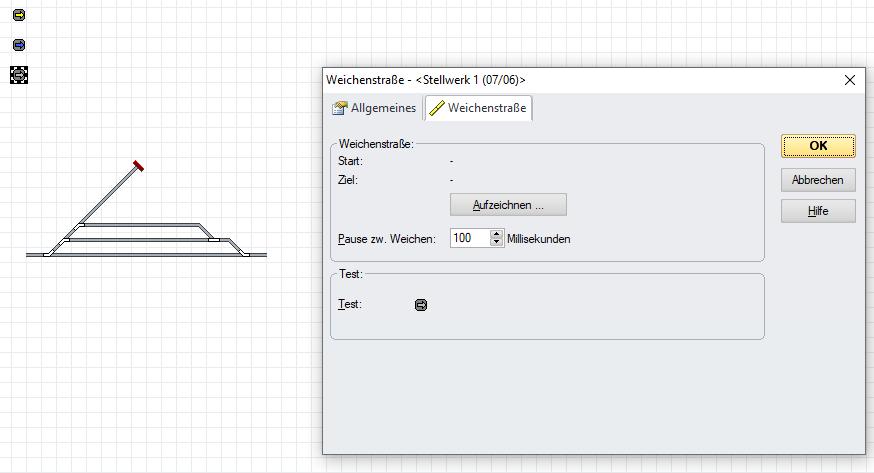Click the red buffer stop on track
Viewport: 874px width, 473px height.
click(138, 166)
